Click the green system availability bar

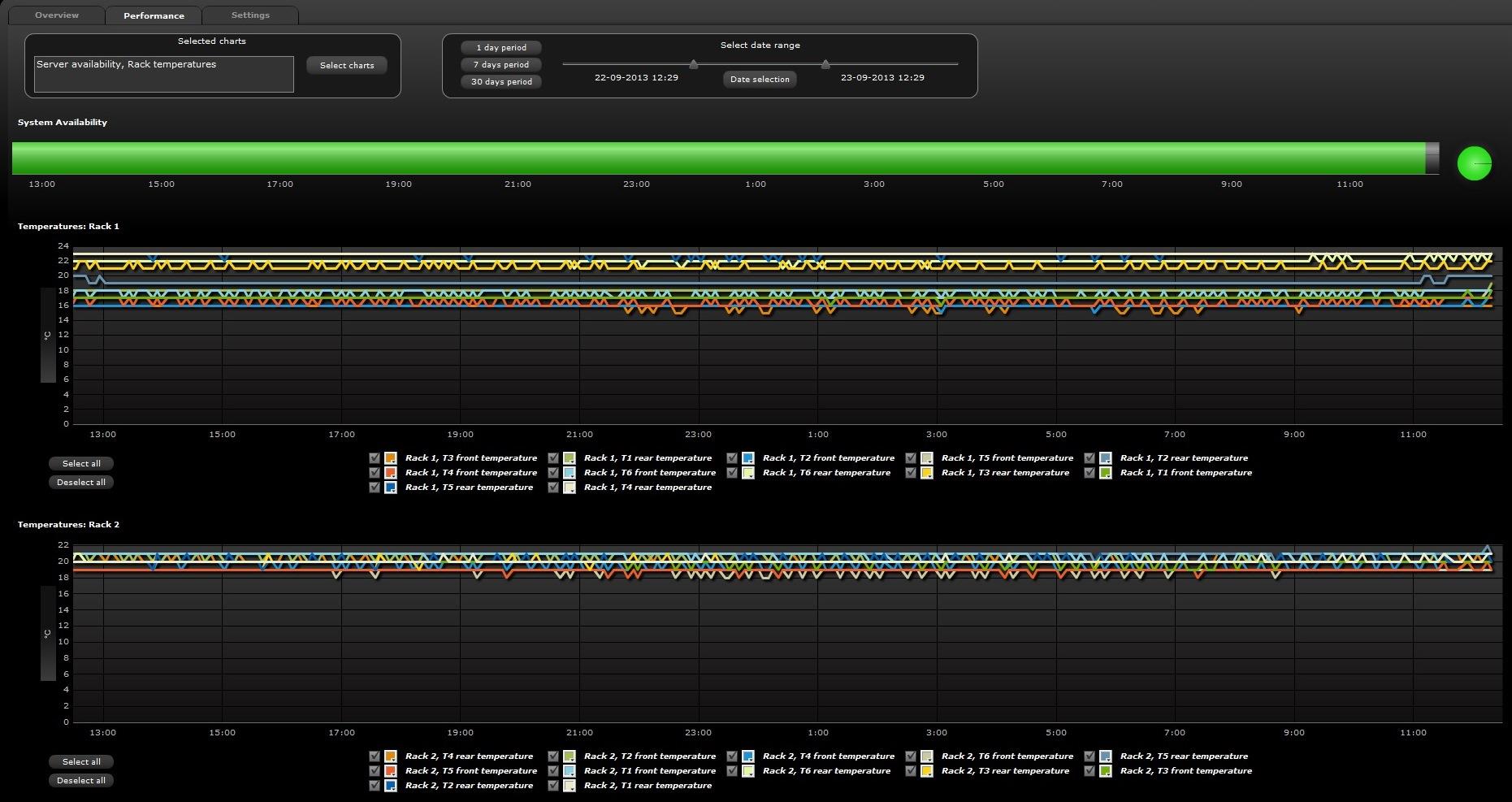click(x=719, y=158)
